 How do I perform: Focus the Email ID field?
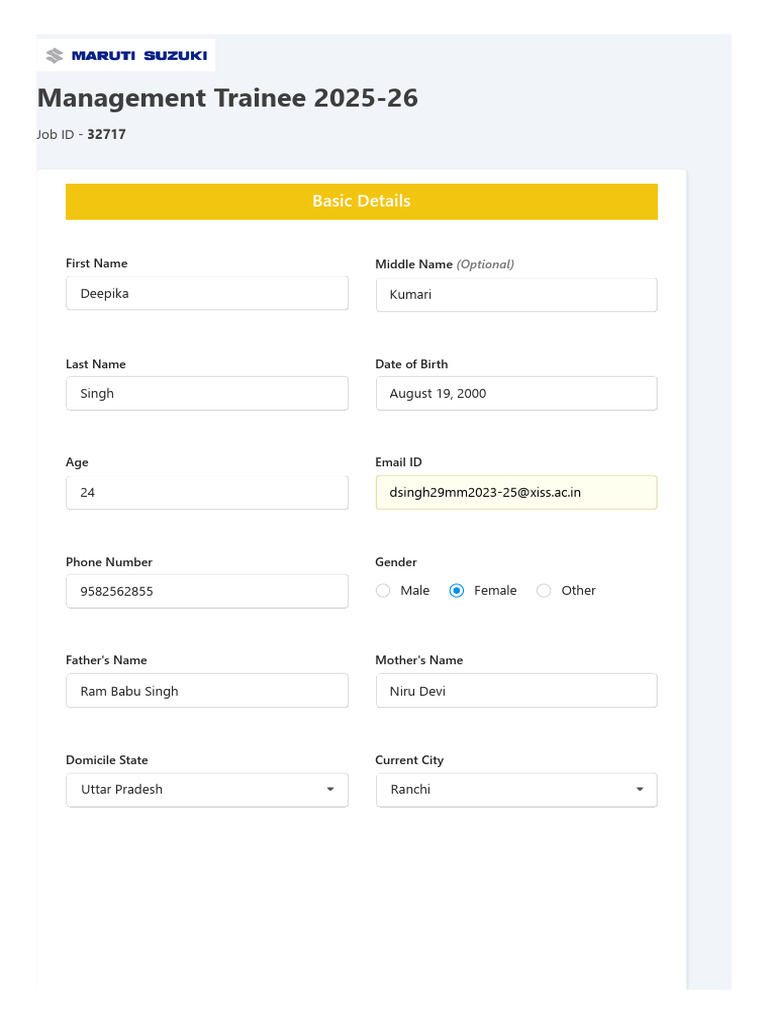516,493
